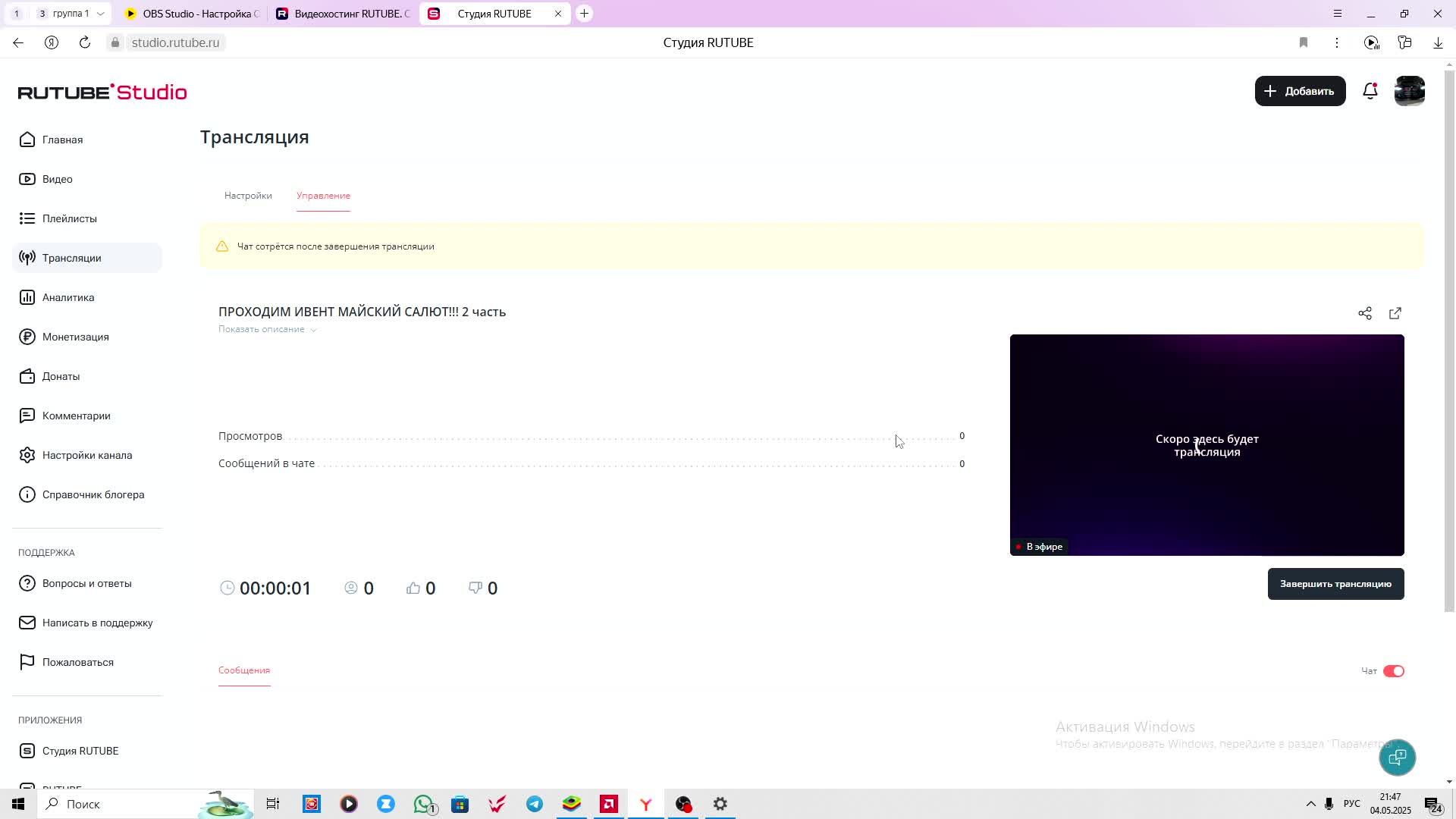Viewport: 1456px width, 819px height.
Task: Select Сообщения tab
Action: coord(244,670)
